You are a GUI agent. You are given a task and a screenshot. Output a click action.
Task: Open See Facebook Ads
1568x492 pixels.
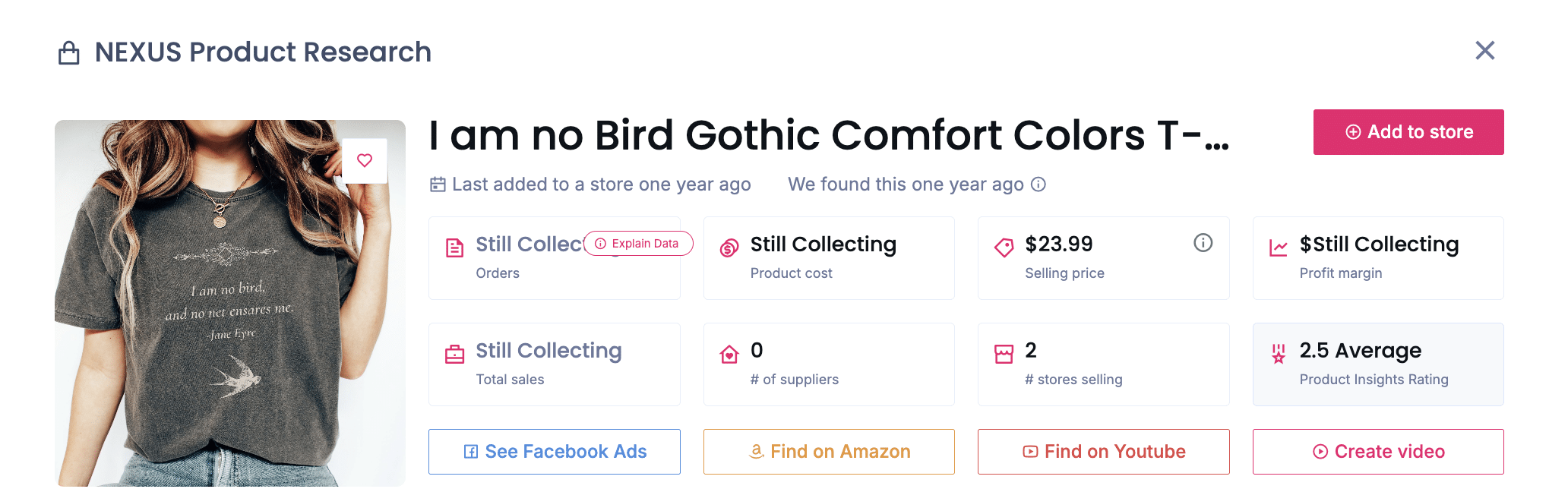[555, 452]
